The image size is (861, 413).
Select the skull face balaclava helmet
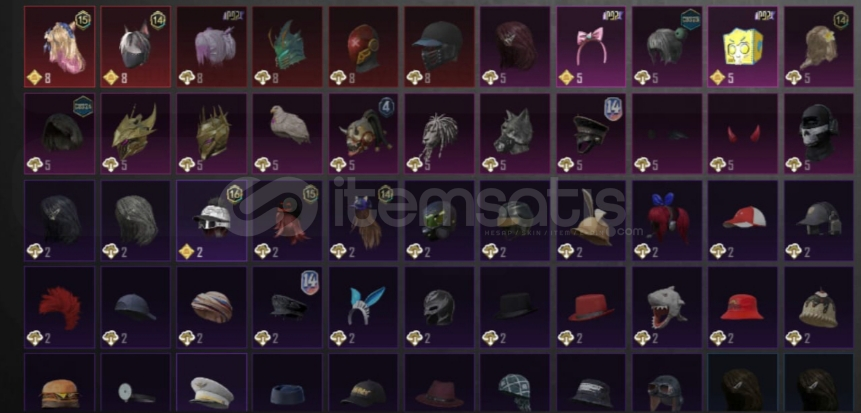click(x=819, y=133)
